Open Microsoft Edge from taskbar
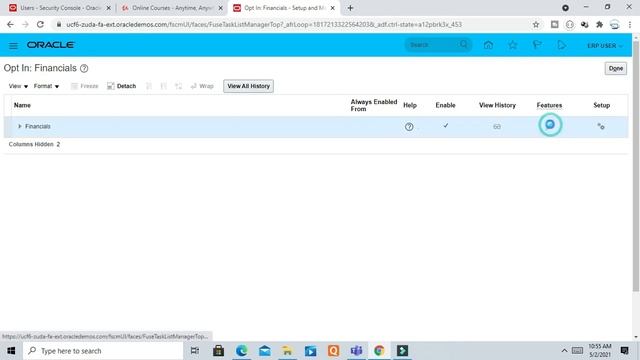The image size is (640, 360). click(242, 351)
